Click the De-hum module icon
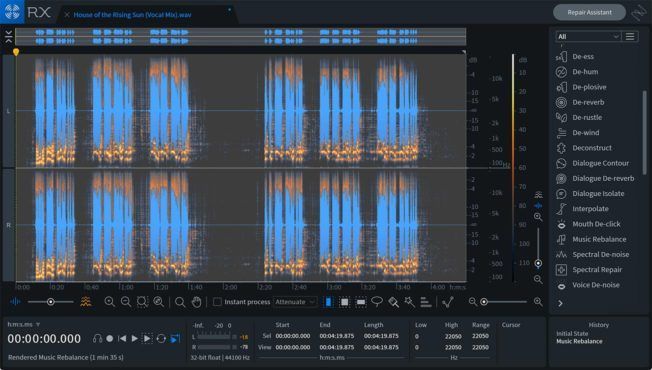This screenshot has height=370, width=652. pos(561,72)
